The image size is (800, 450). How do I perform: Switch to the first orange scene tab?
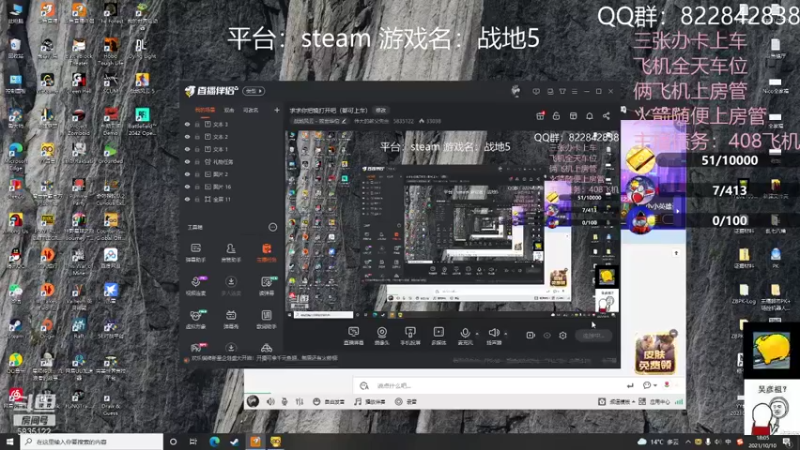[205, 110]
